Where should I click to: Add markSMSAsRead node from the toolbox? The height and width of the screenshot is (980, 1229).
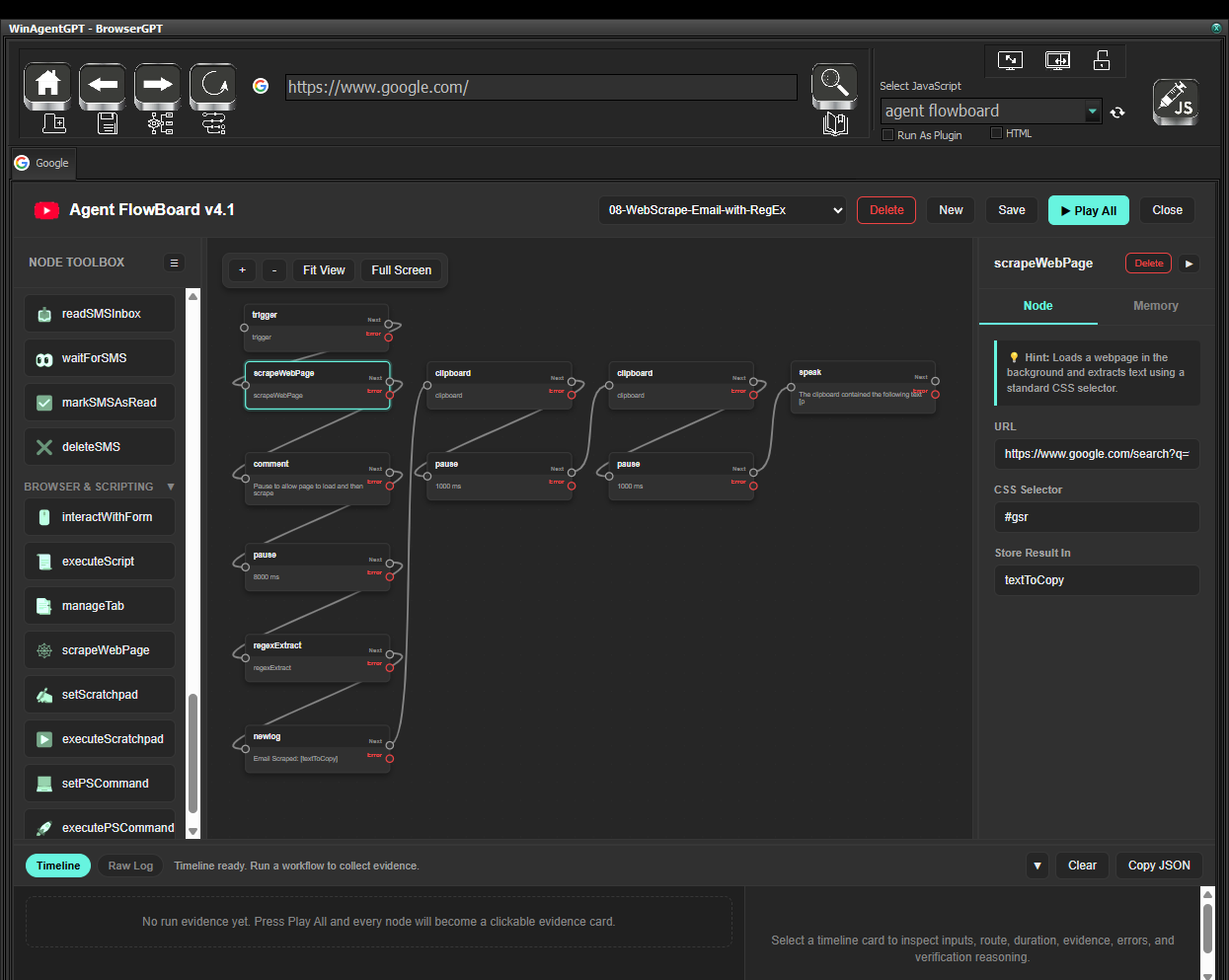100,403
